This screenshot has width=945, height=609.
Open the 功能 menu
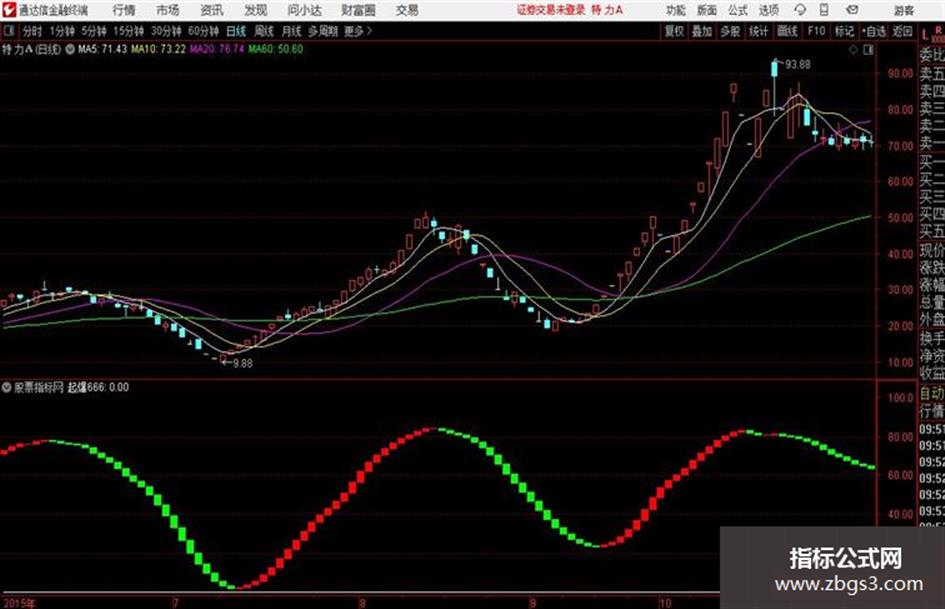point(676,10)
